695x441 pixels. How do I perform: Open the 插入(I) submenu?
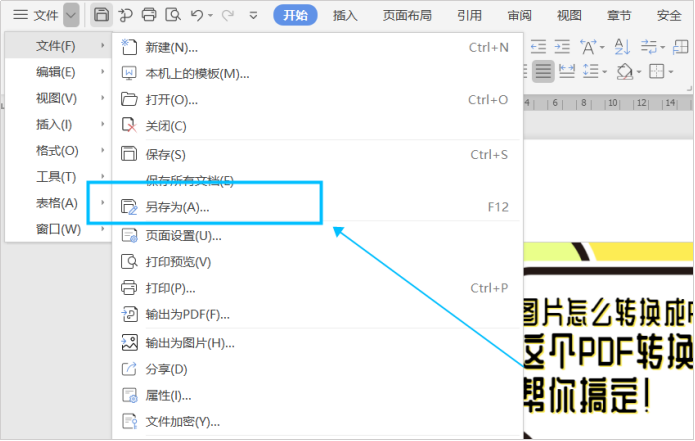[58, 125]
